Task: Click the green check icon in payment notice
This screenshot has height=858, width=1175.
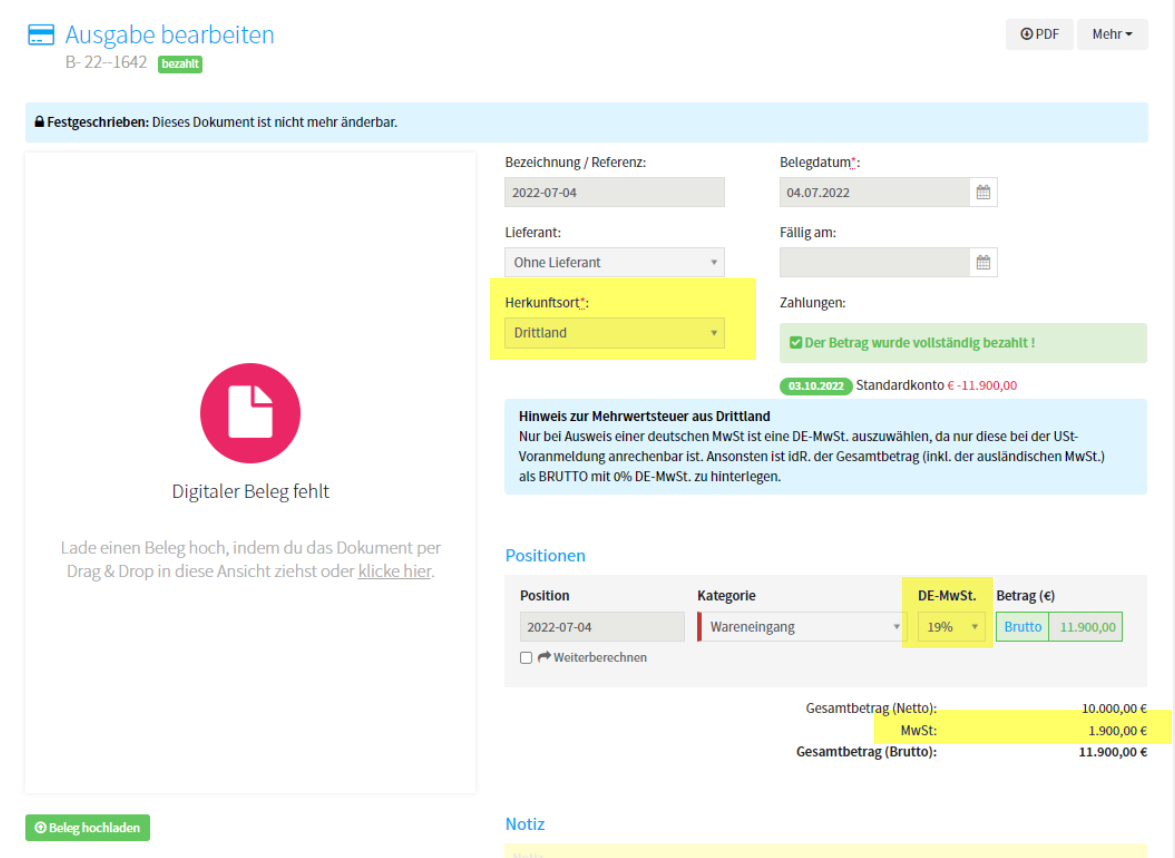Action: [x=796, y=342]
